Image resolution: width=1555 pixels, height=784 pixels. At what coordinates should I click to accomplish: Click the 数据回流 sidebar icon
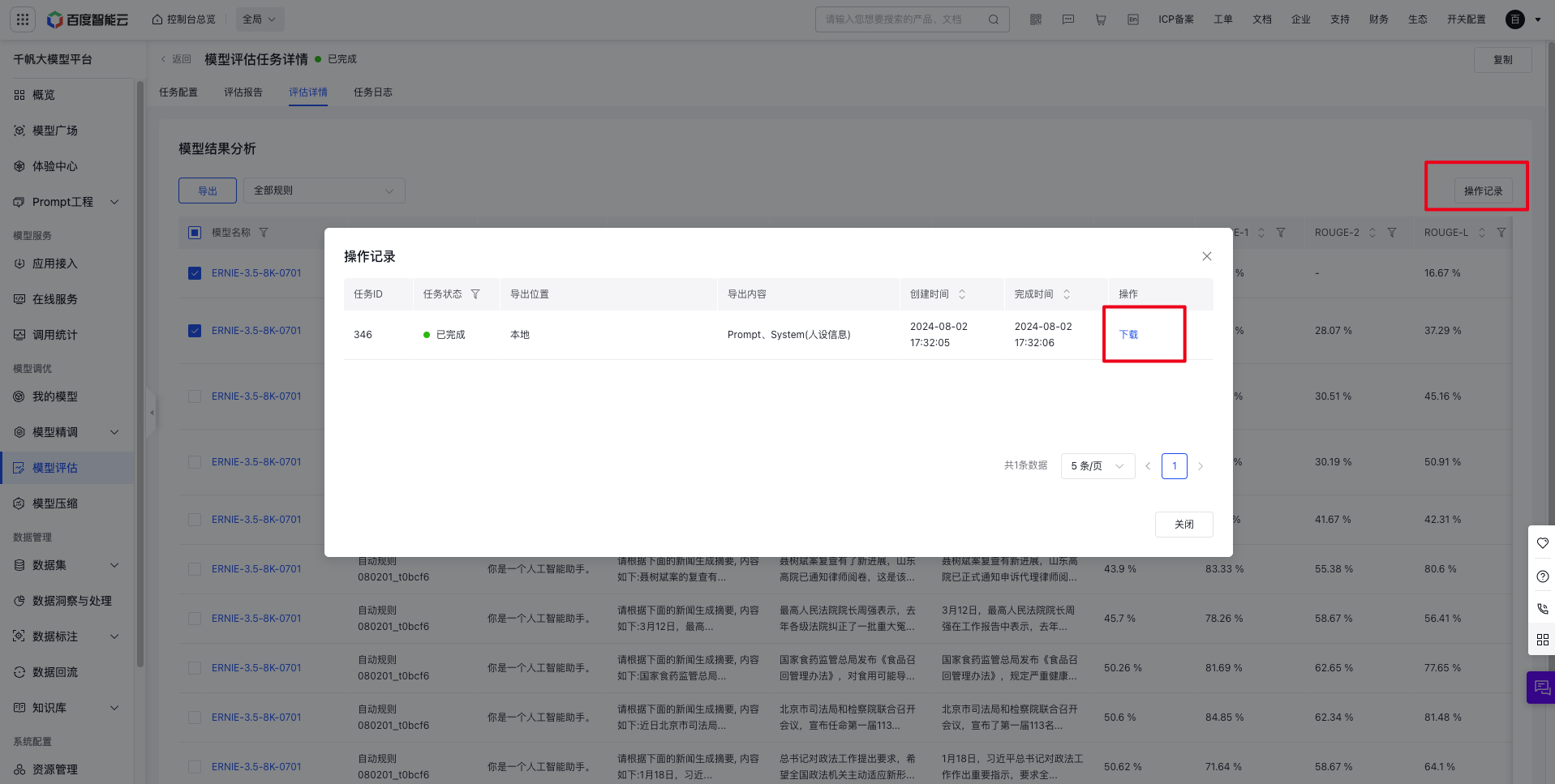pos(19,672)
